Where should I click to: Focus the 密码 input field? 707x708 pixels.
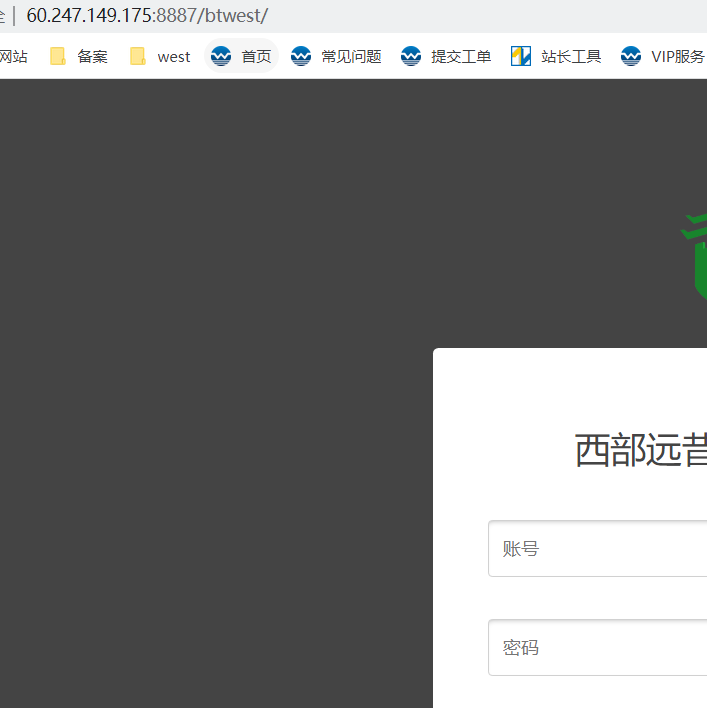(597, 647)
